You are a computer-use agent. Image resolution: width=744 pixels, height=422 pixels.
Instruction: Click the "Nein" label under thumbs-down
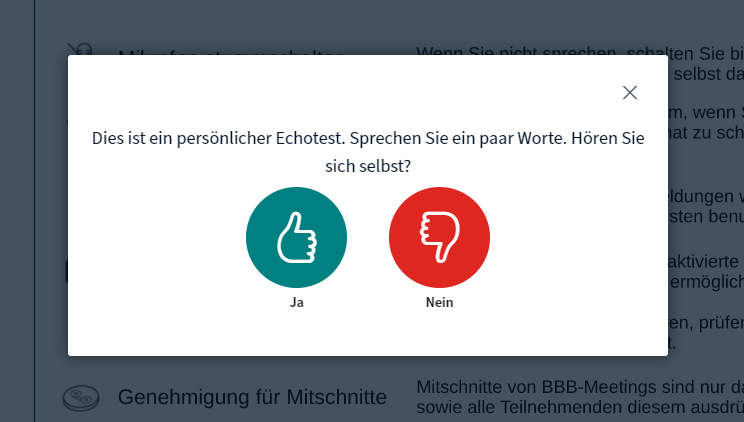pos(439,302)
